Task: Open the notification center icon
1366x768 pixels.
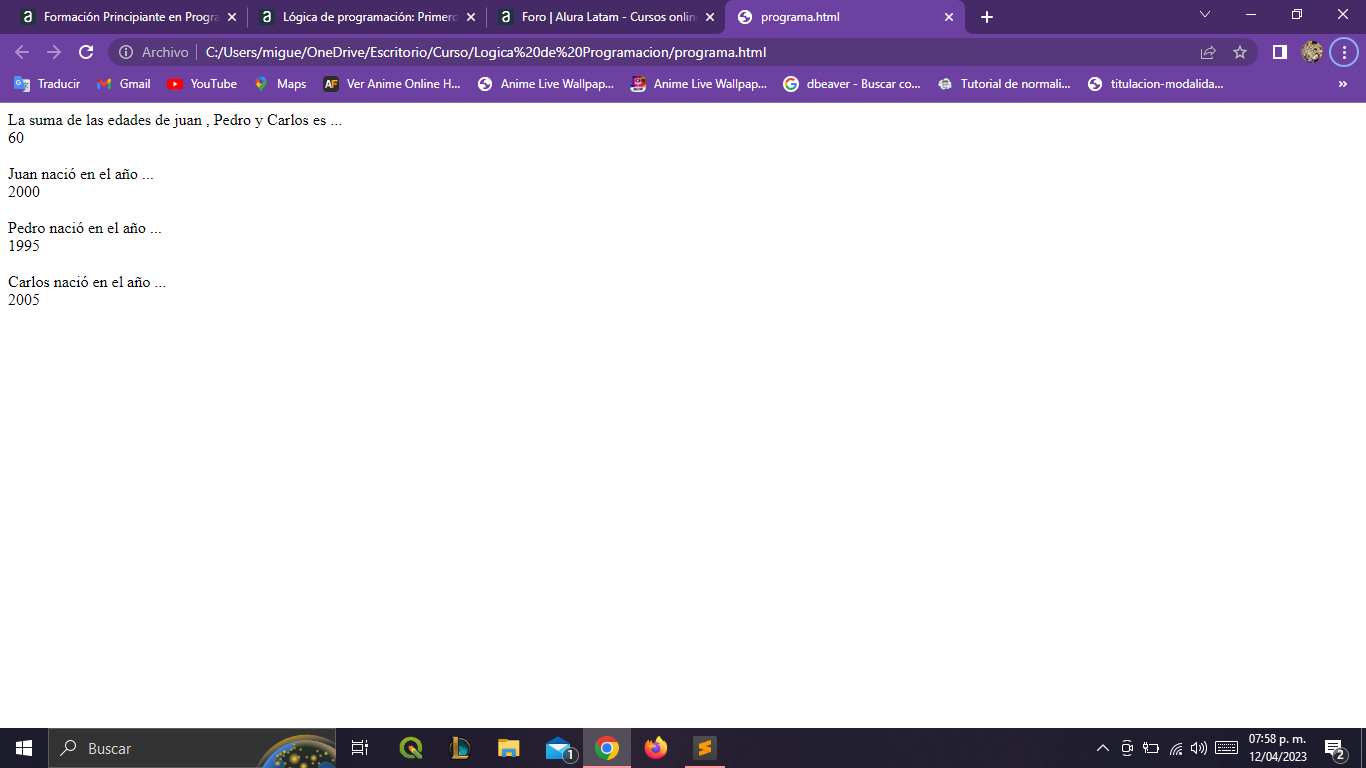Action: pos(1334,748)
